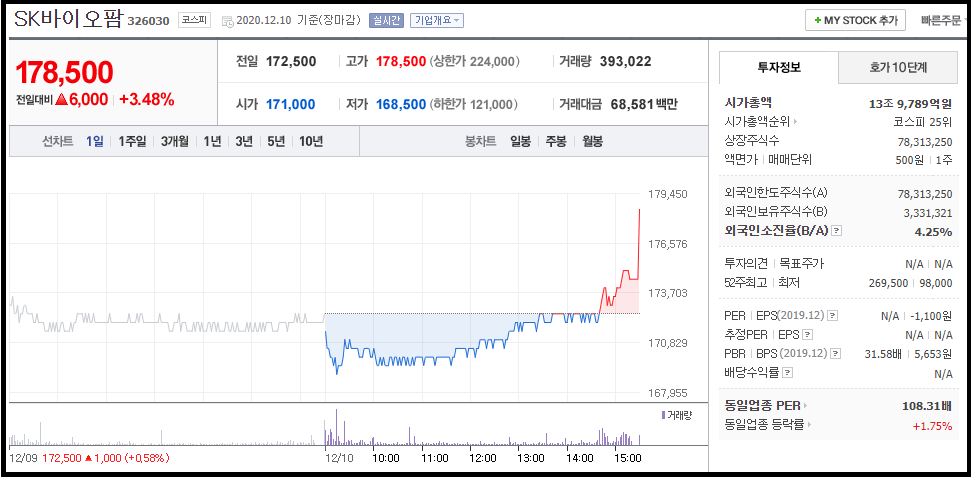Image resolution: width=971 pixels, height=477 pixels.
Task: Click the arrow next to 동일업종 PER
Action: click(x=806, y=406)
